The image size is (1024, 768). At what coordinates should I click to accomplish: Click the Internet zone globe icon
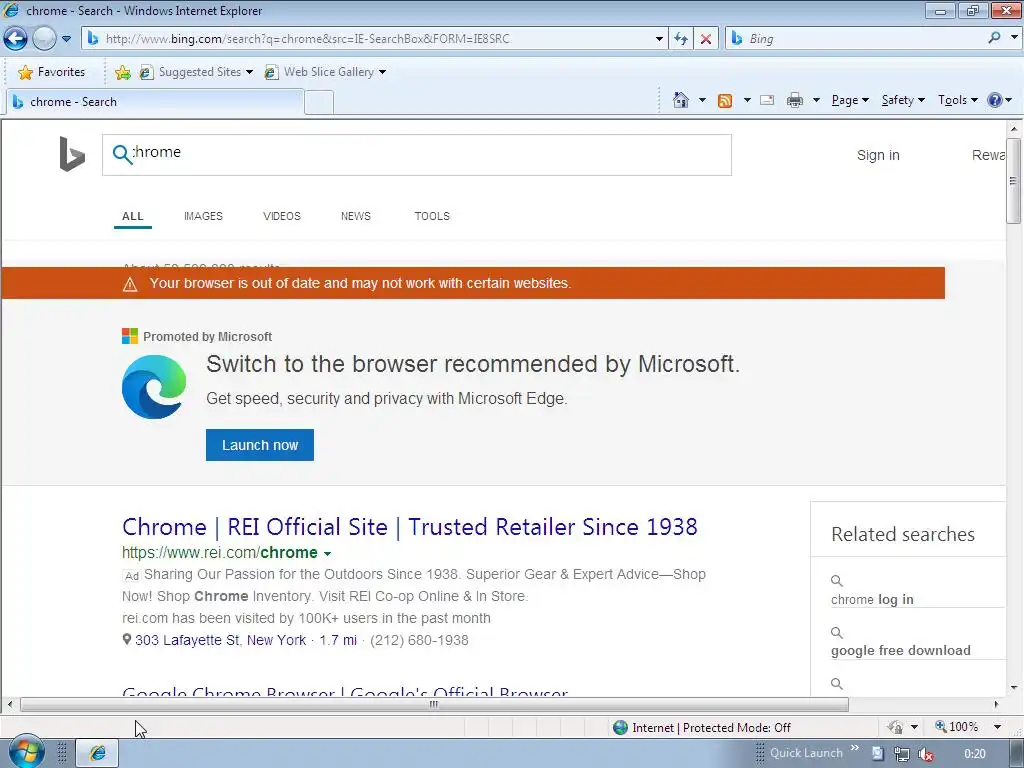[620, 728]
